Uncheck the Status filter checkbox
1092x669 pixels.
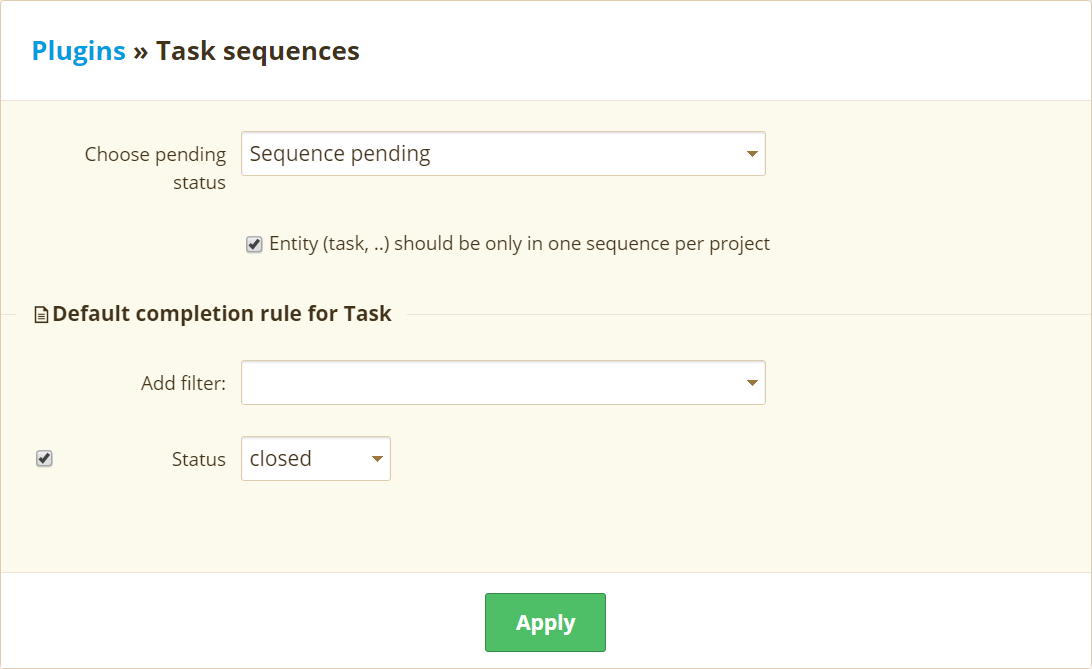(44, 459)
